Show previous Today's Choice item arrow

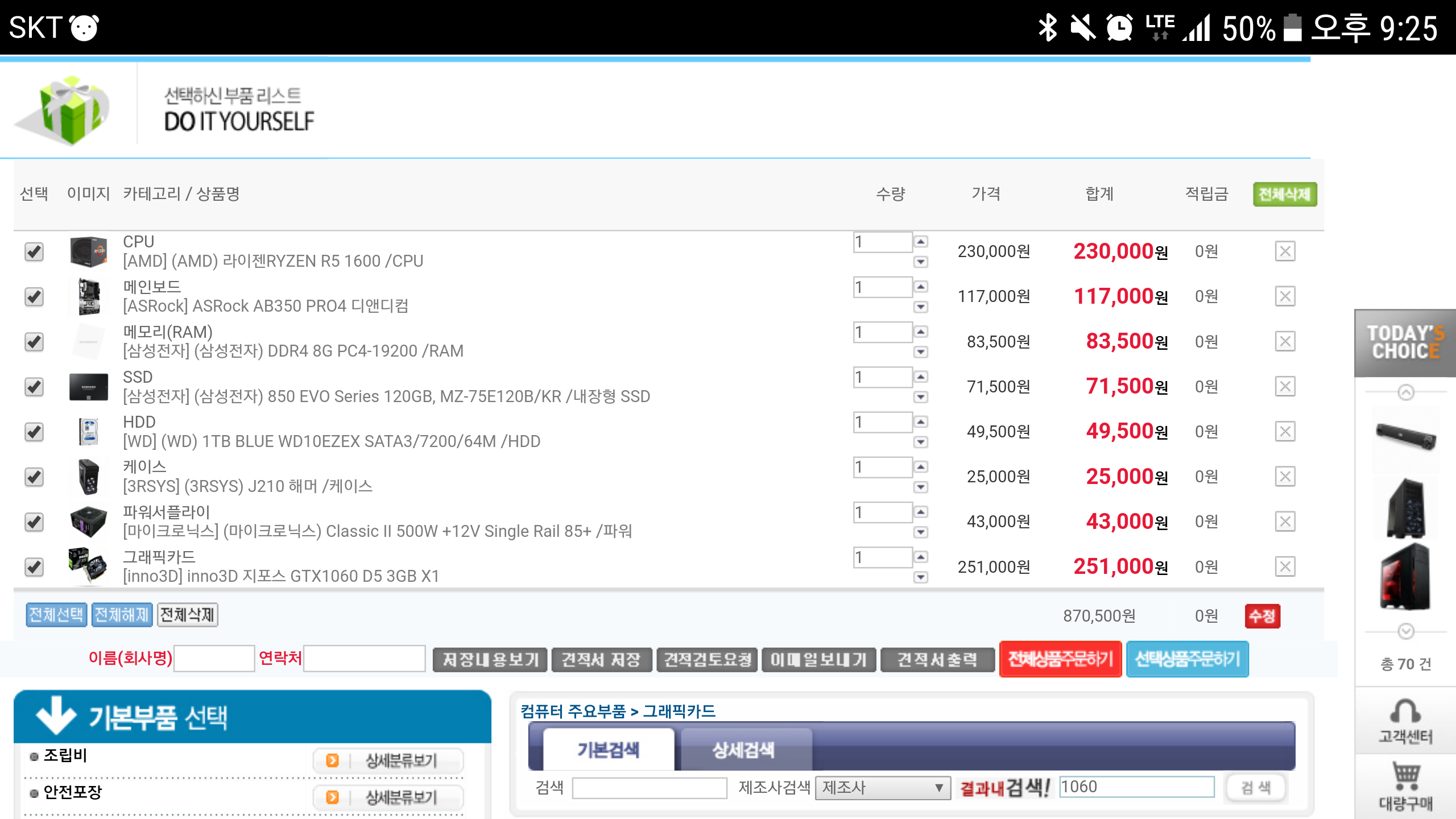coord(1405,392)
